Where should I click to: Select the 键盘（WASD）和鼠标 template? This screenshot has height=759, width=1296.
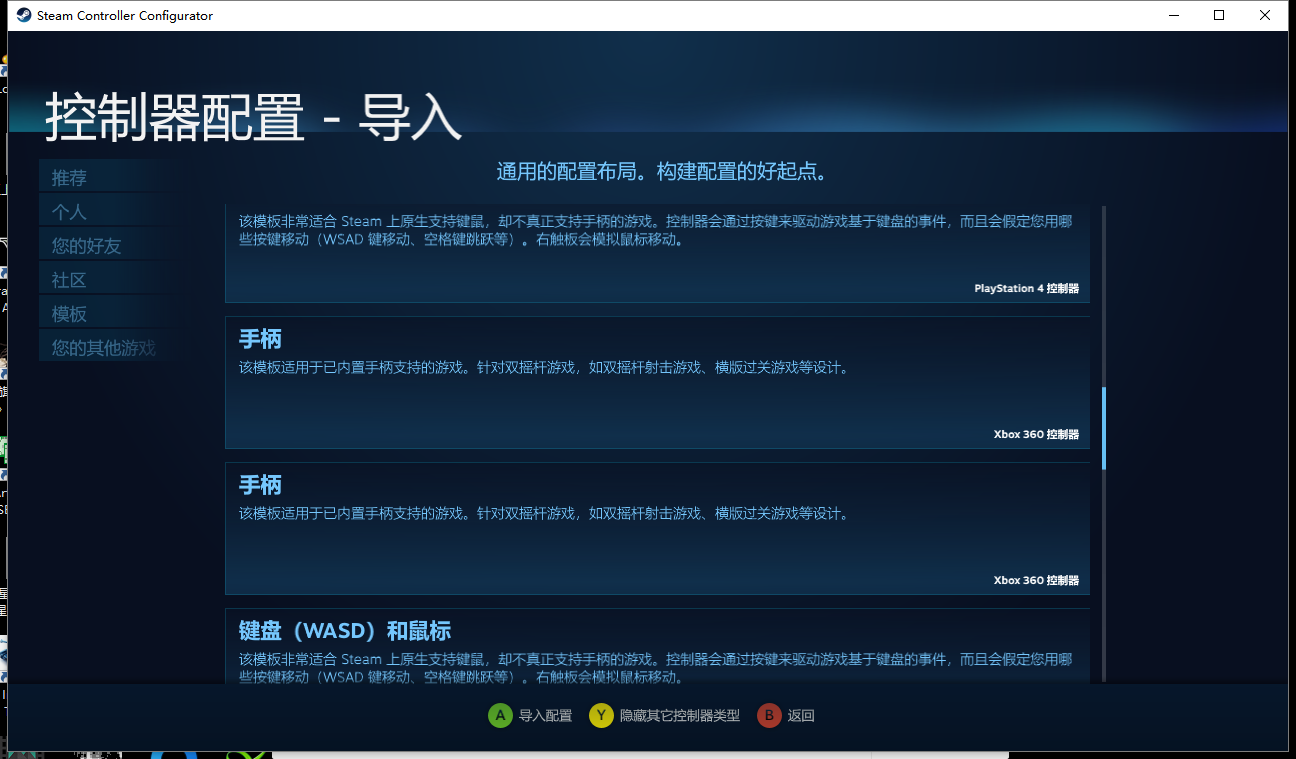point(657,650)
